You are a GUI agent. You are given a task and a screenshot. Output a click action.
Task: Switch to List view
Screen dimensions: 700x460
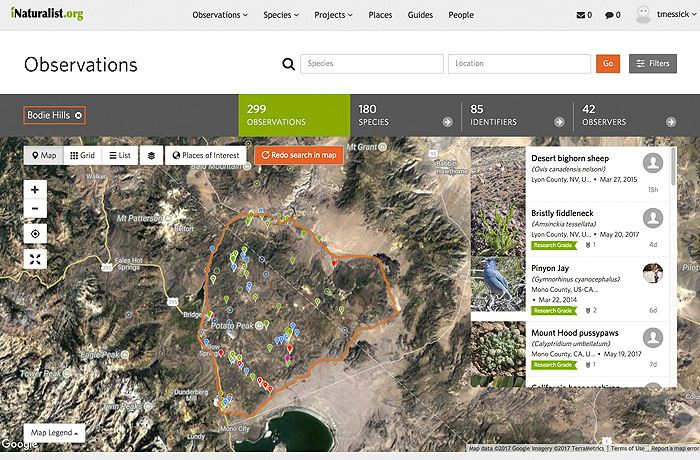point(119,155)
